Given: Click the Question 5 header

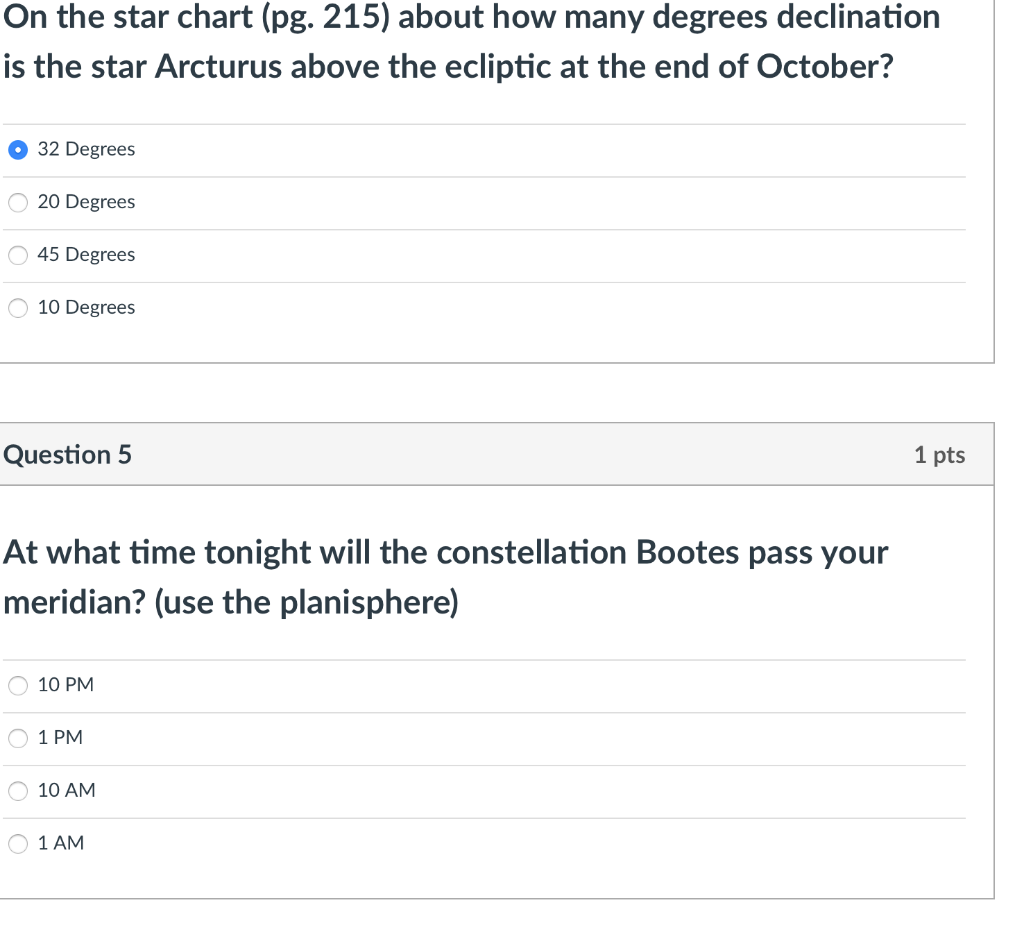Looking at the screenshot, I should tap(65, 454).
